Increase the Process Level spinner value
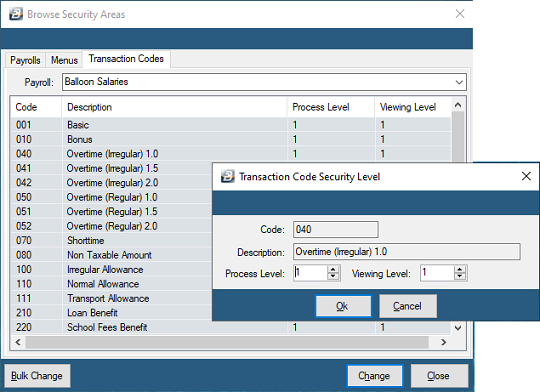This screenshot has height=392, width=540. coord(333,269)
